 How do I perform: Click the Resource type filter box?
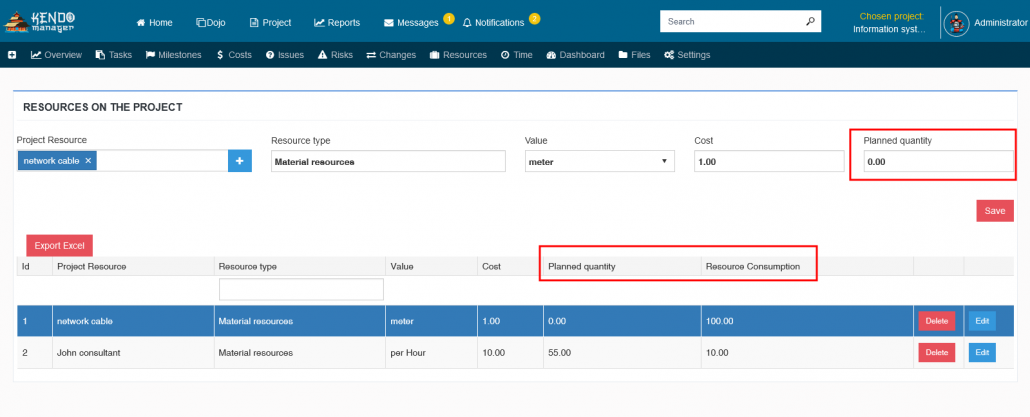[x=301, y=290]
